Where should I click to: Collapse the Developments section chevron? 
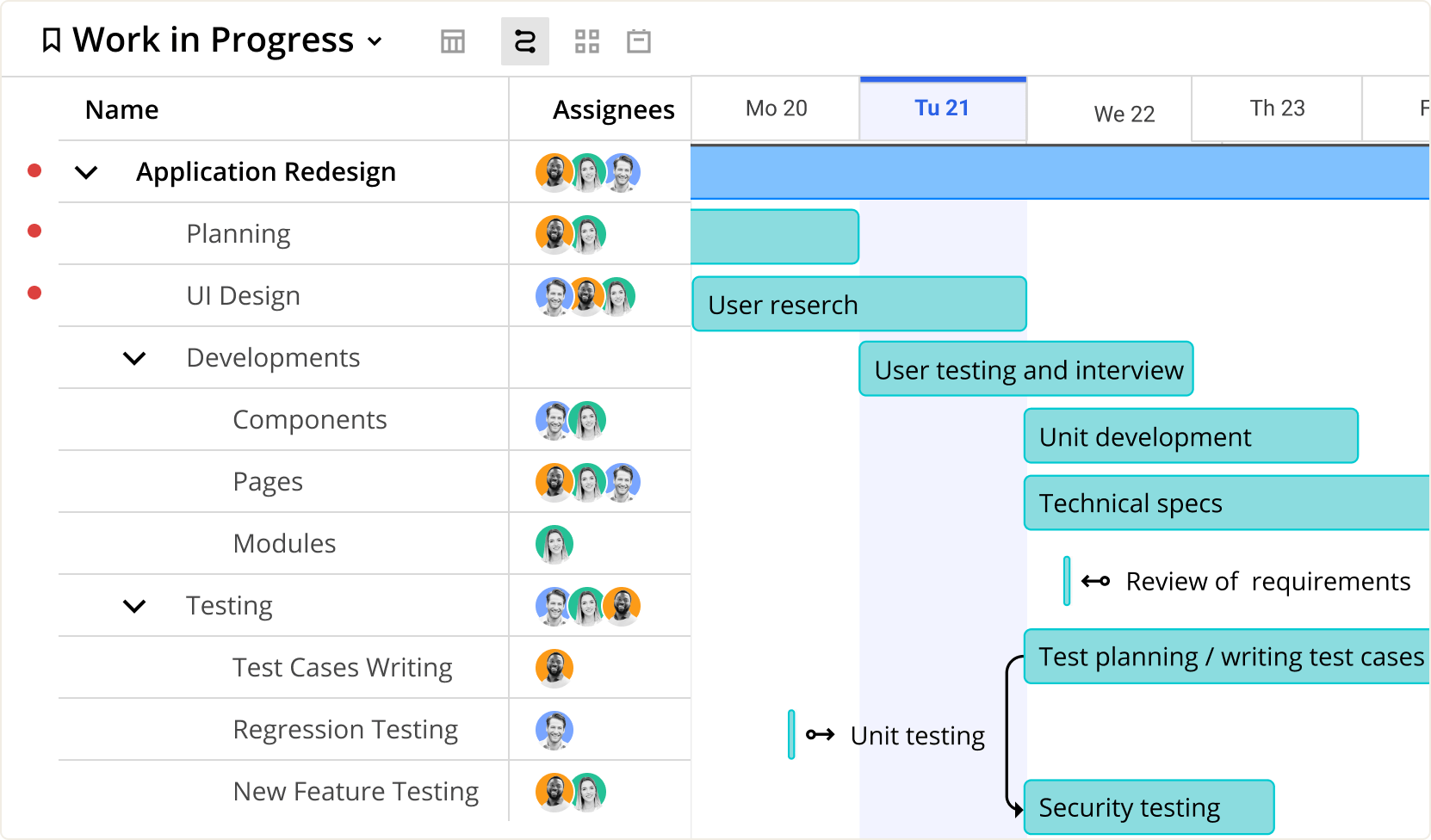click(134, 358)
